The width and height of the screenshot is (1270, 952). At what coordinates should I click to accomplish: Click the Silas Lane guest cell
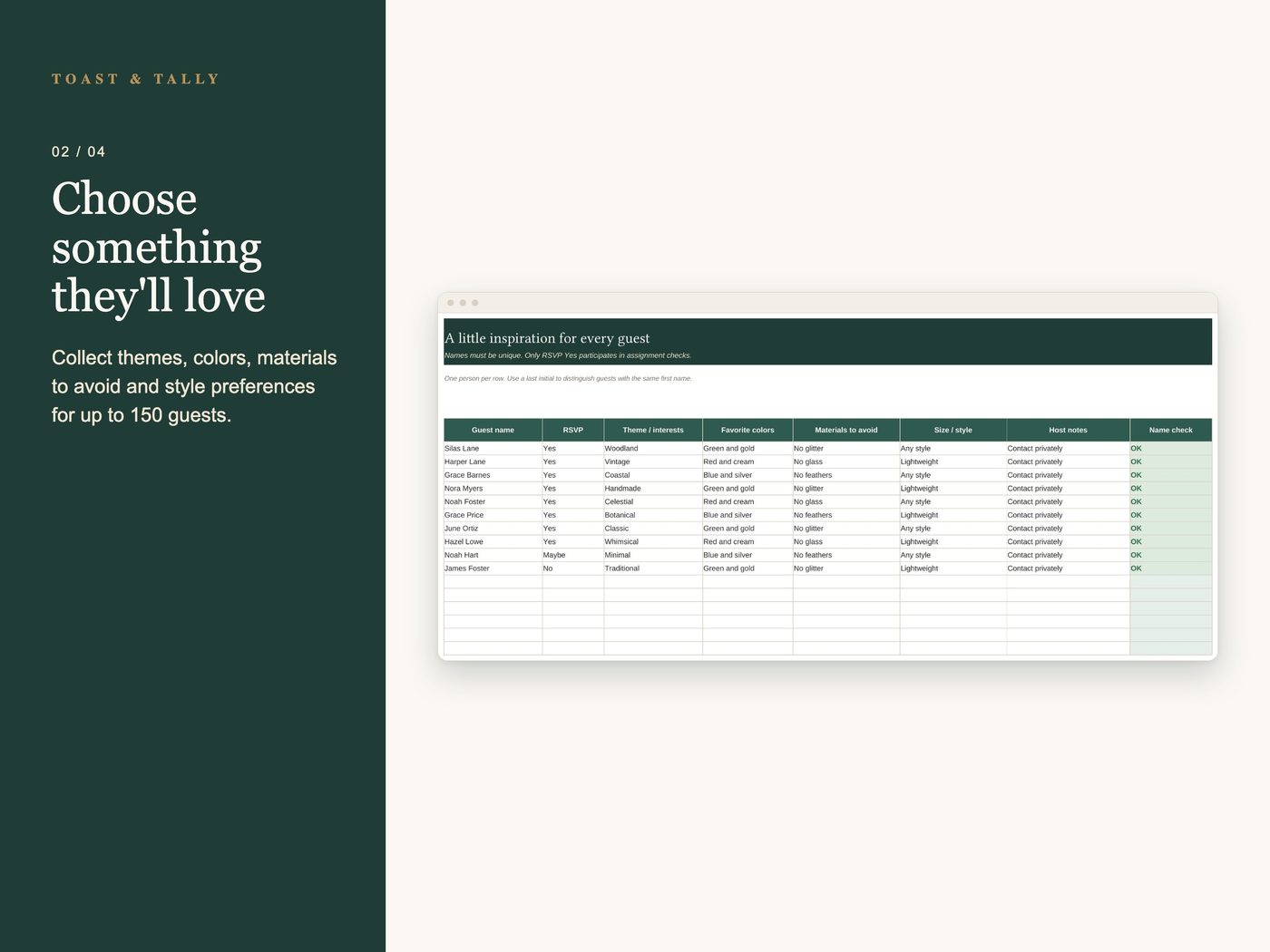coord(493,448)
